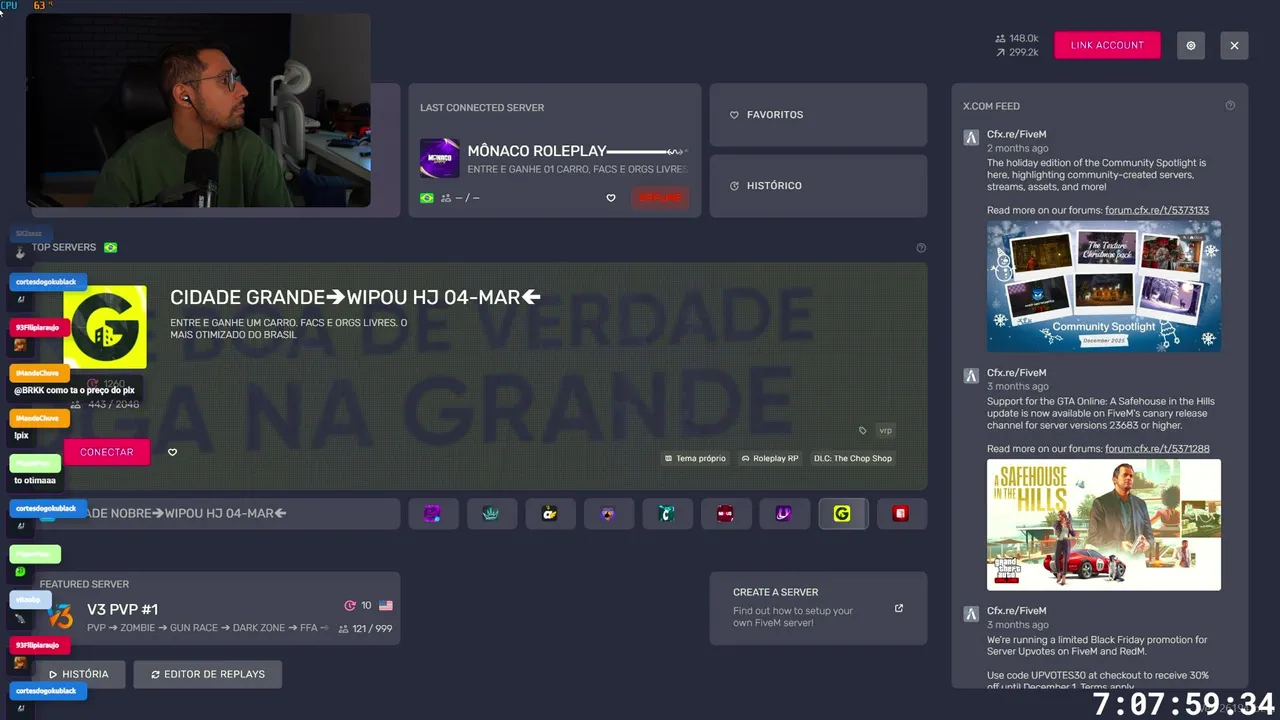Click the upvote icon on V3 PVP card

click(x=350, y=606)
